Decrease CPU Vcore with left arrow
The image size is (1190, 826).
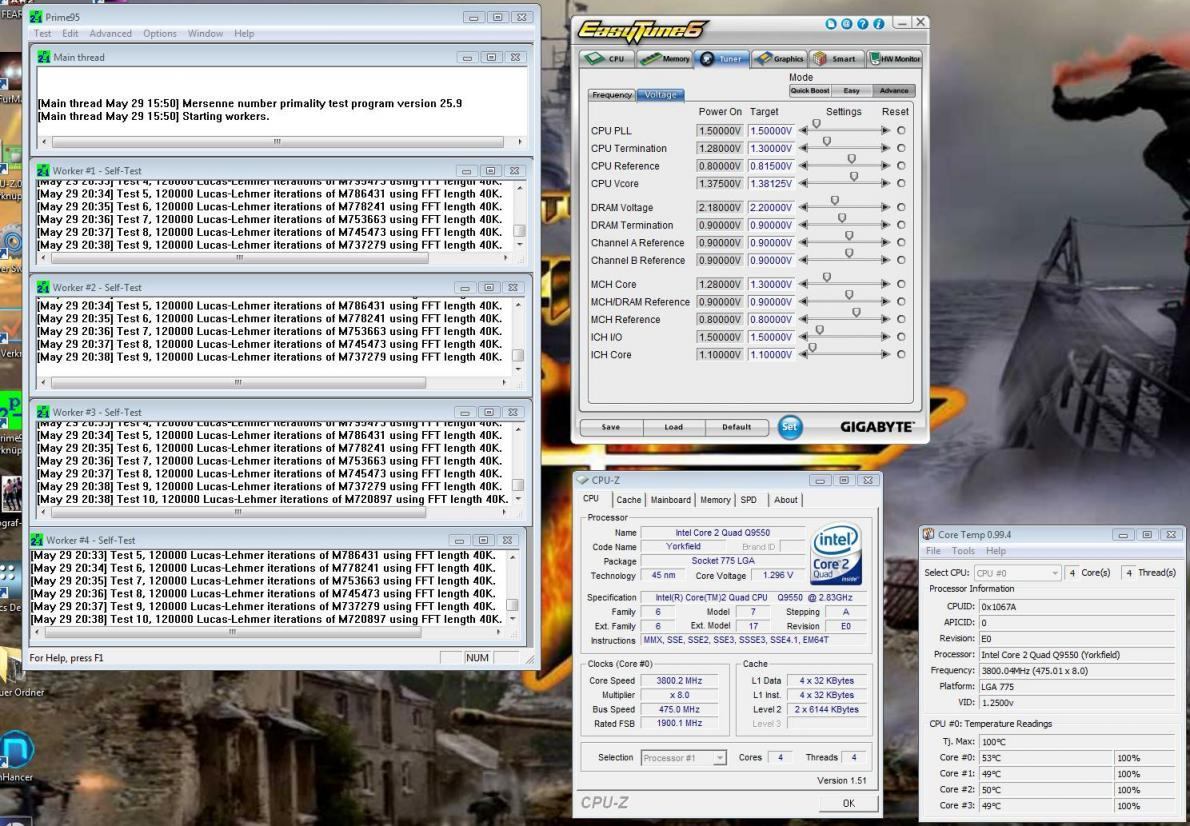[x=804, y=184]
